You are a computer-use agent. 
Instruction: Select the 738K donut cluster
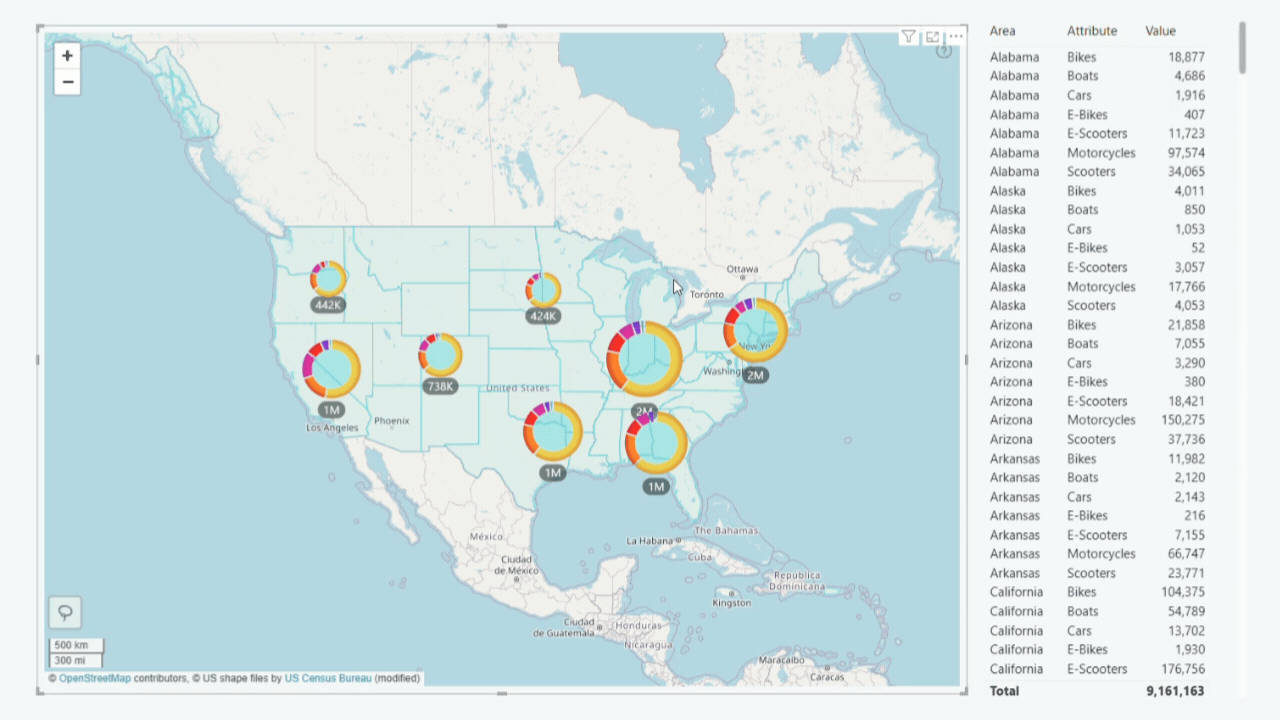pyautogui.click(x=441, y=355)
